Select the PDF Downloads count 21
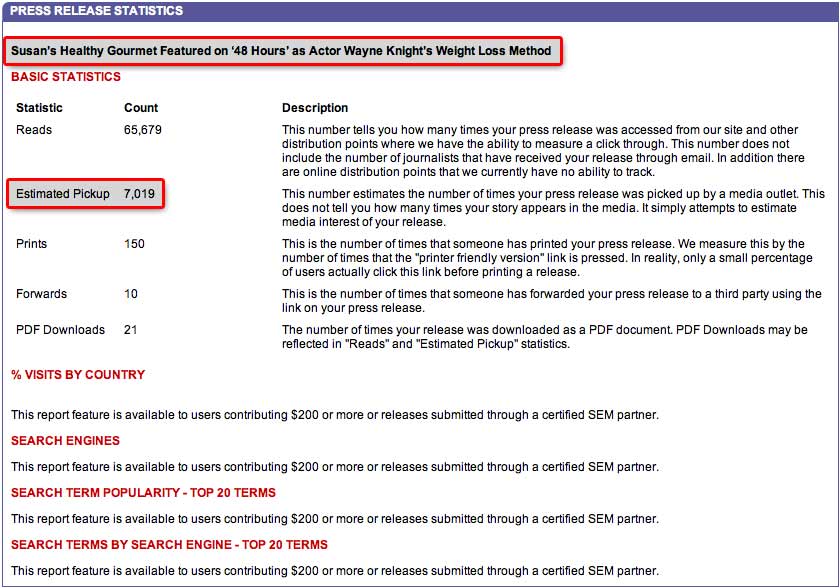Screen dimensions: 840x588 pos(131,329)
